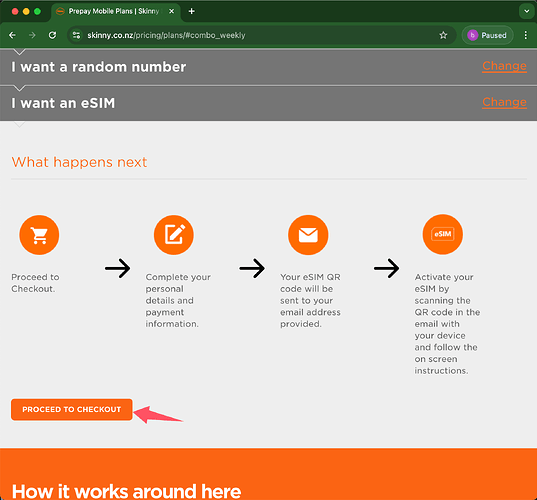Click the 'How it works around here' heading

coord(126,491)
